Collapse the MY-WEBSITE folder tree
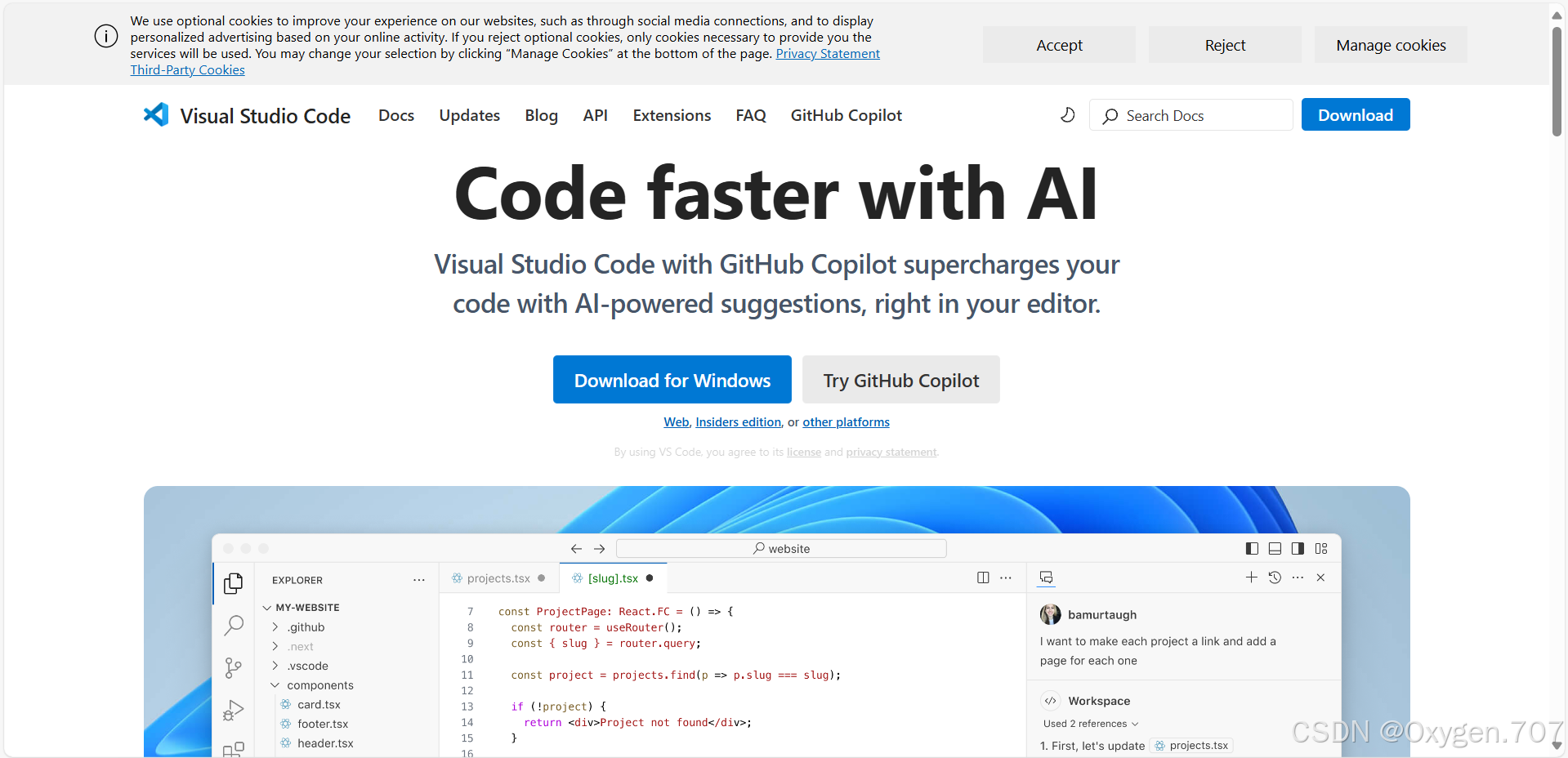 [267, 608]
